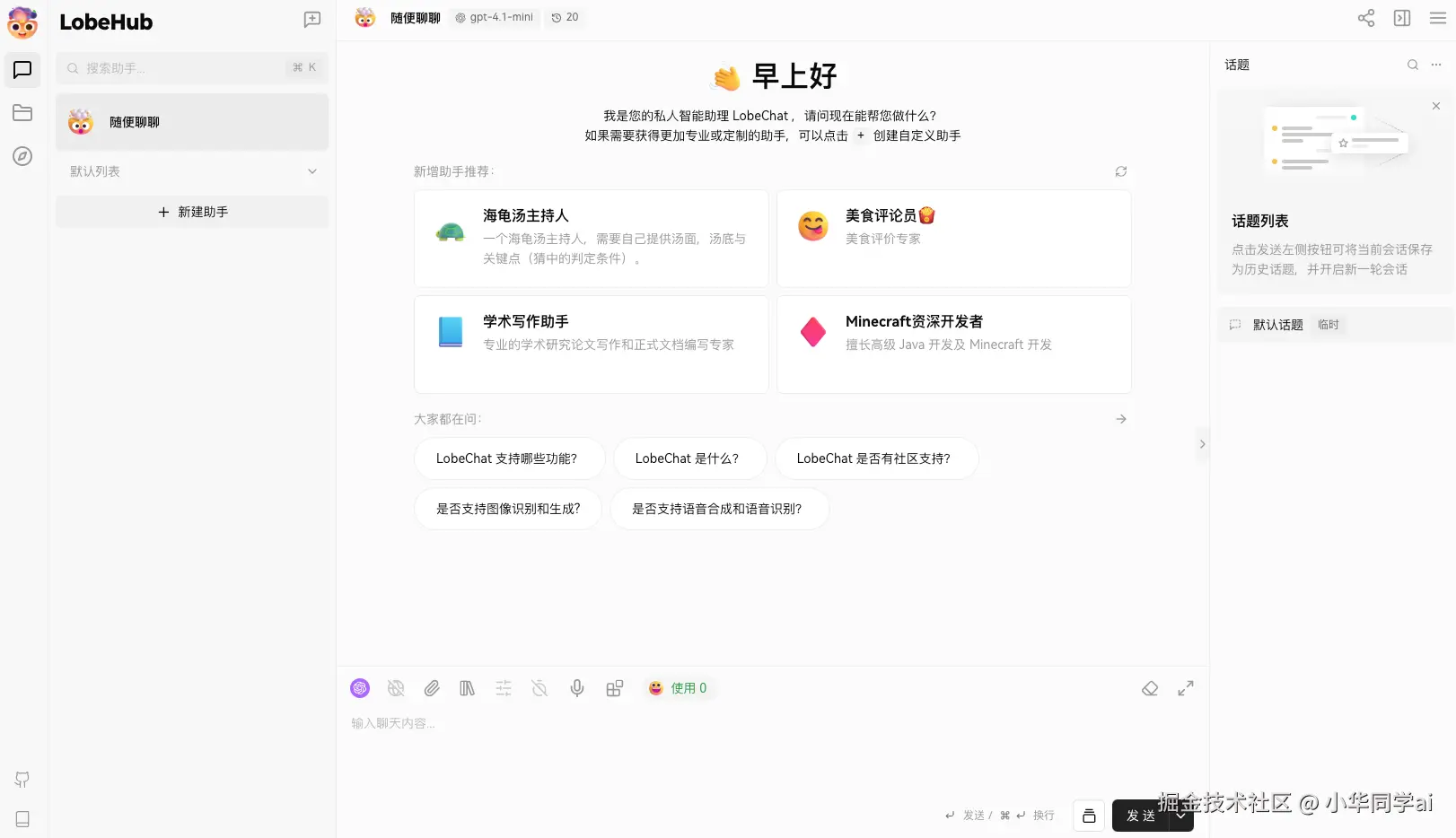Viewport: 1456px width, 838px height.
Task: Open the Discover compass in the sidebar
Action: (22, 156)
